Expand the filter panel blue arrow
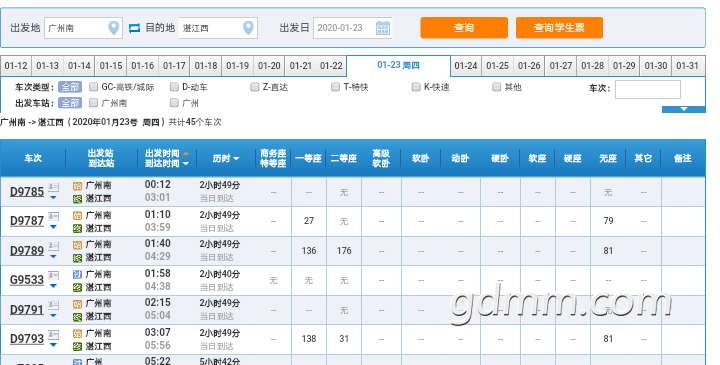Screen dimensions: 720x365 click(x=684, y=109)
